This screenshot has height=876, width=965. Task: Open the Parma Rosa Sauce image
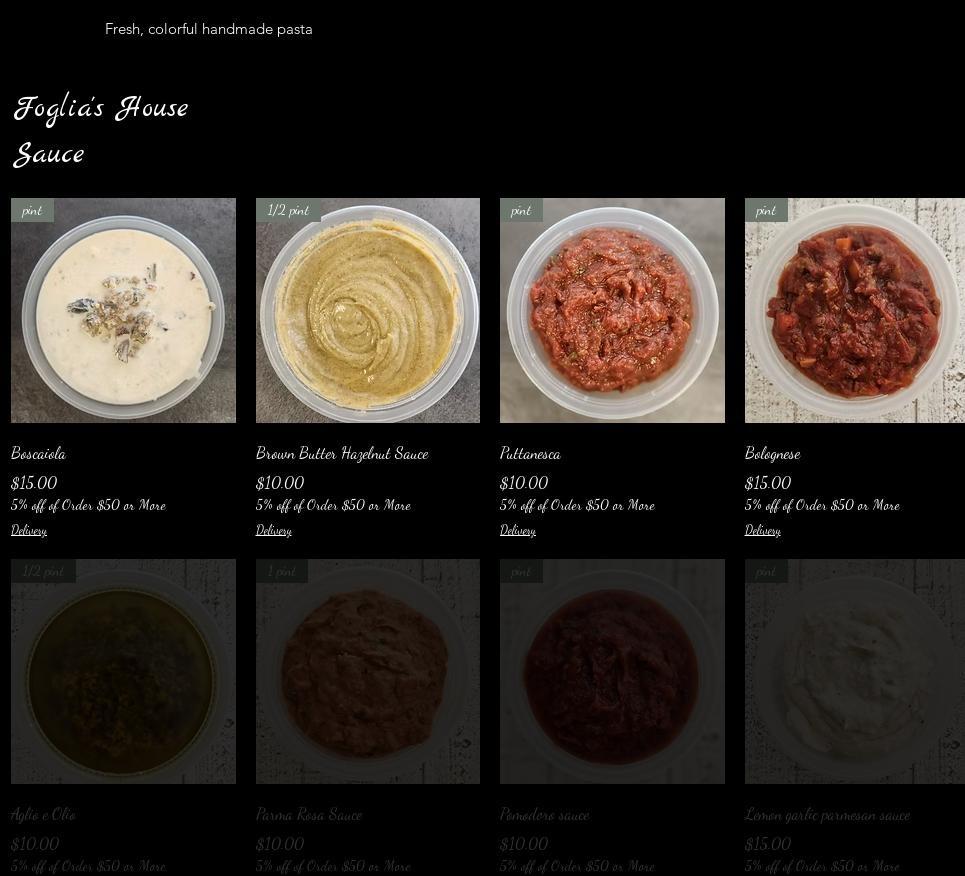367,671
